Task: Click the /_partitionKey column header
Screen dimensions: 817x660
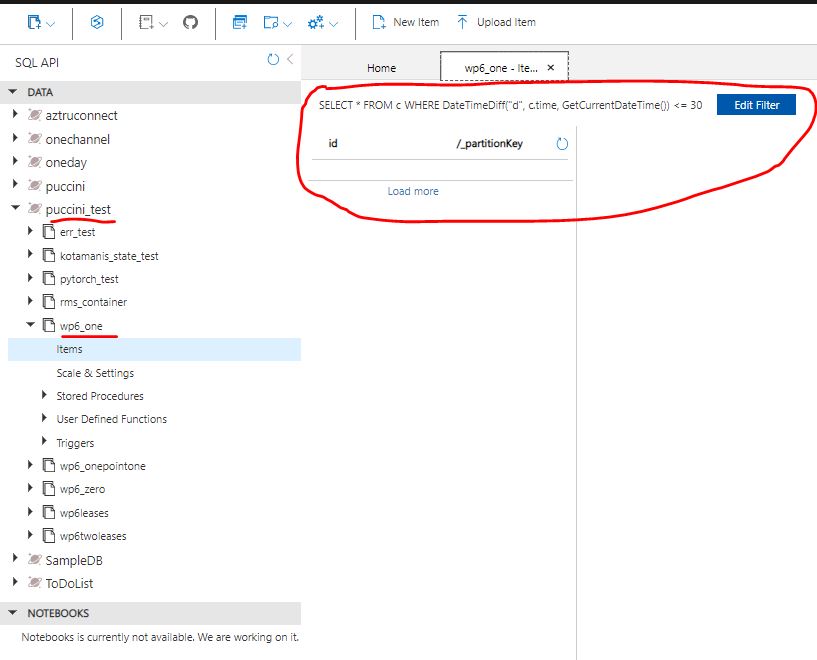Action: (489, 144)
